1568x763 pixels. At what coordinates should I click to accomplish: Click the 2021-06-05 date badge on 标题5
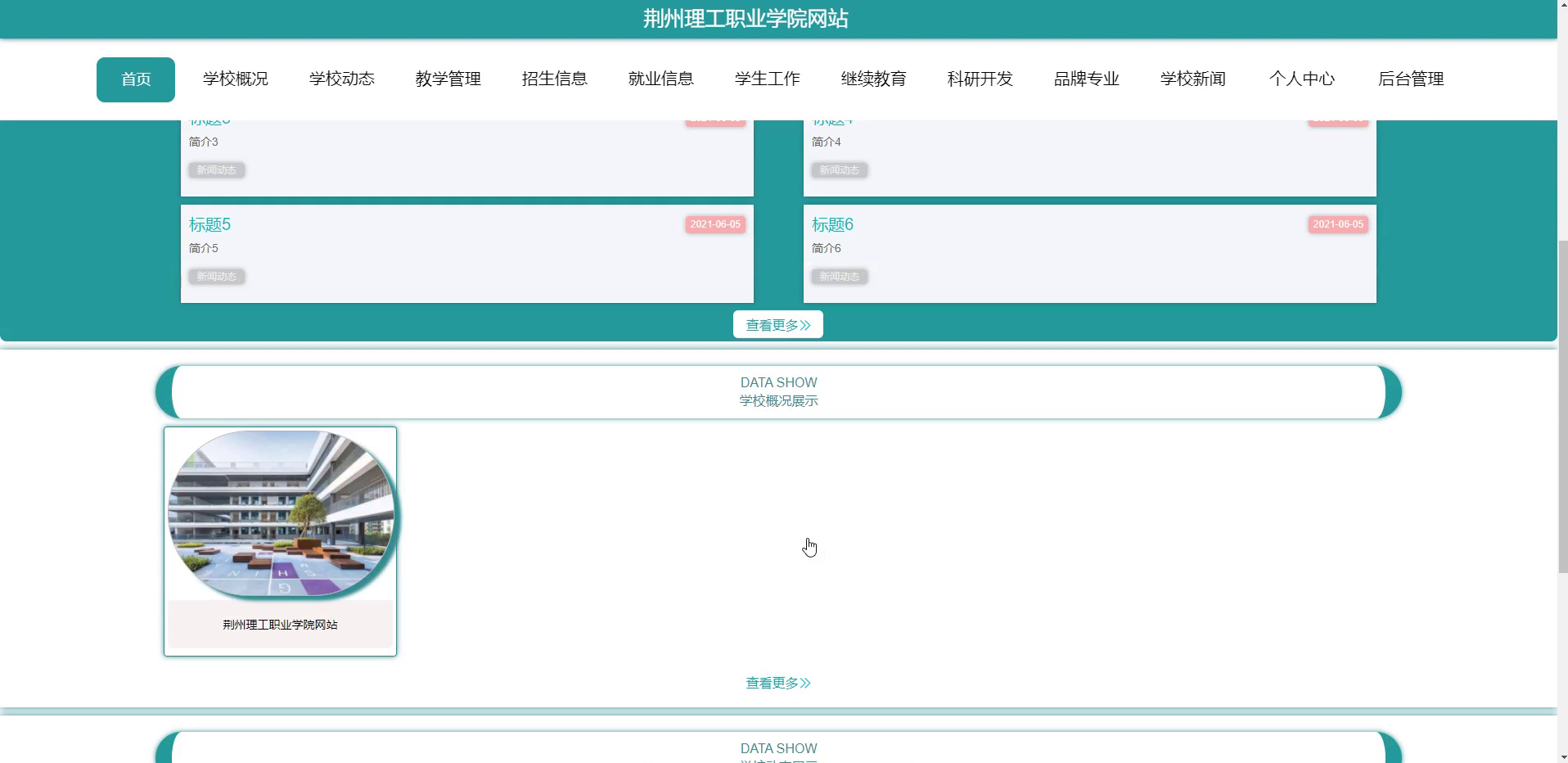[x=715, y=224]
